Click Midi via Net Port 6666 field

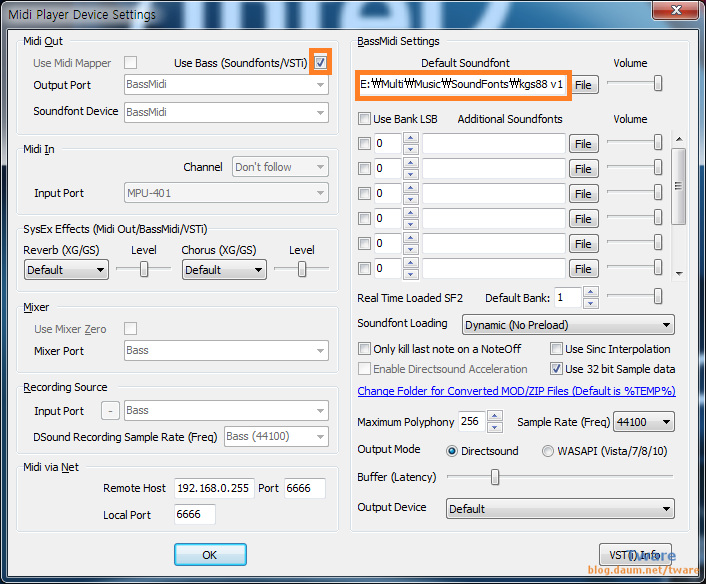point(305,488)
